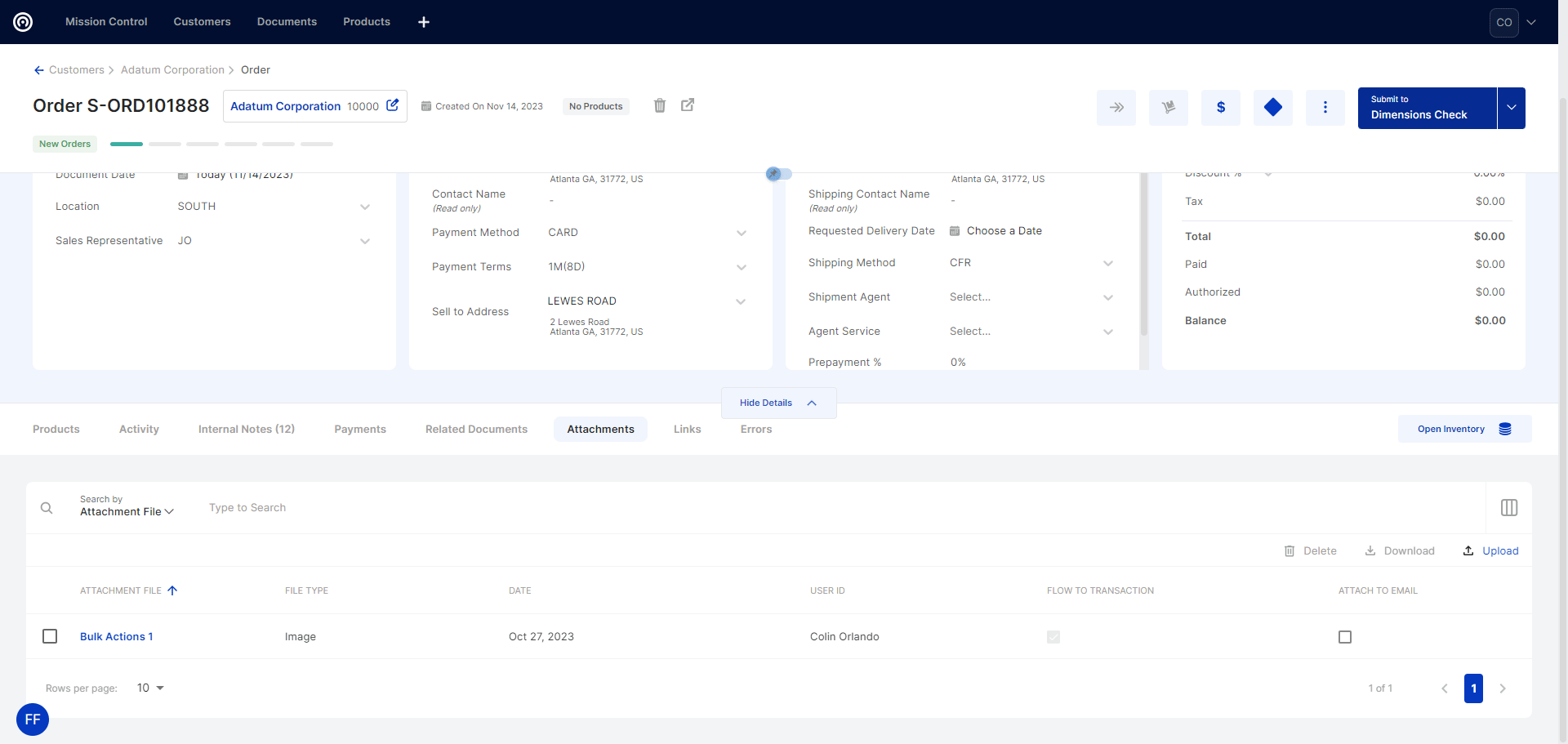Click the blue diamond icon button
Image resolution: width=1568 pixels, height=744 pixels.
point(1272,107)
